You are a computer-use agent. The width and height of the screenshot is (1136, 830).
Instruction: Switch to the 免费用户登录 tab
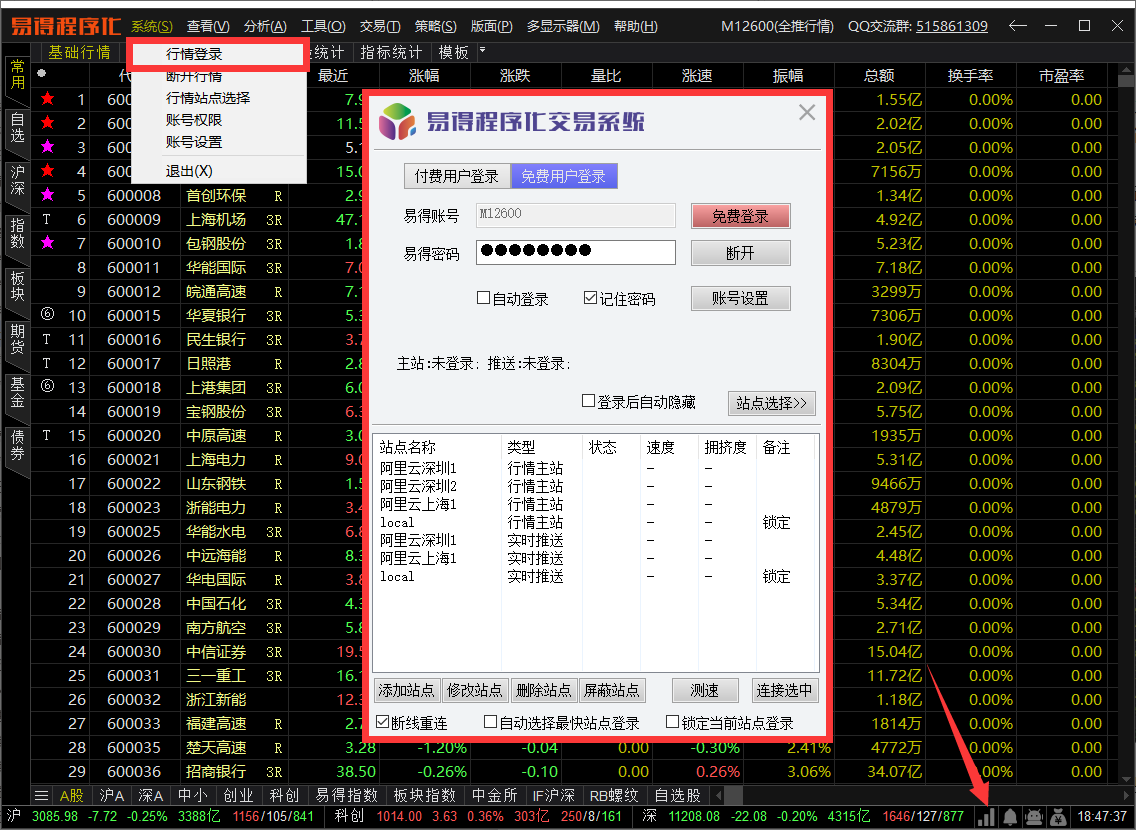[564, 176]
